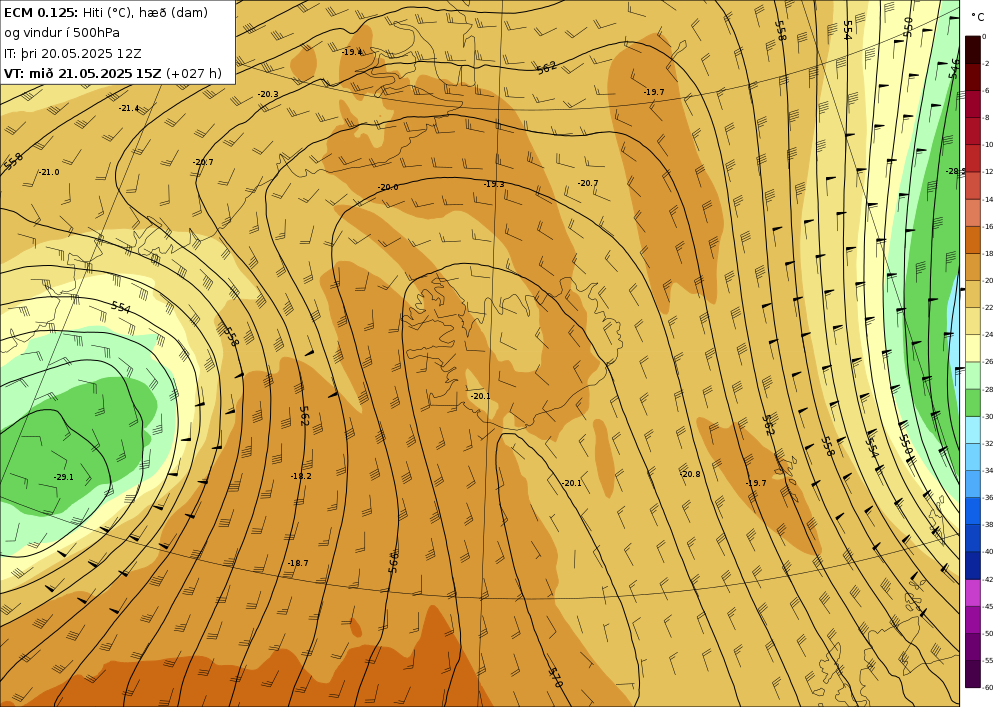Pick the light blue legend swatch between -30 and -32
This screenshot has height=707, width=1000.
tap(973, 430)
